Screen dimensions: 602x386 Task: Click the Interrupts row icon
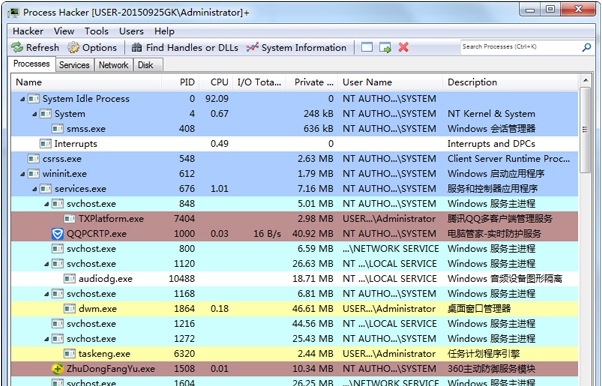pyautogui.click(x=45, y=144)
